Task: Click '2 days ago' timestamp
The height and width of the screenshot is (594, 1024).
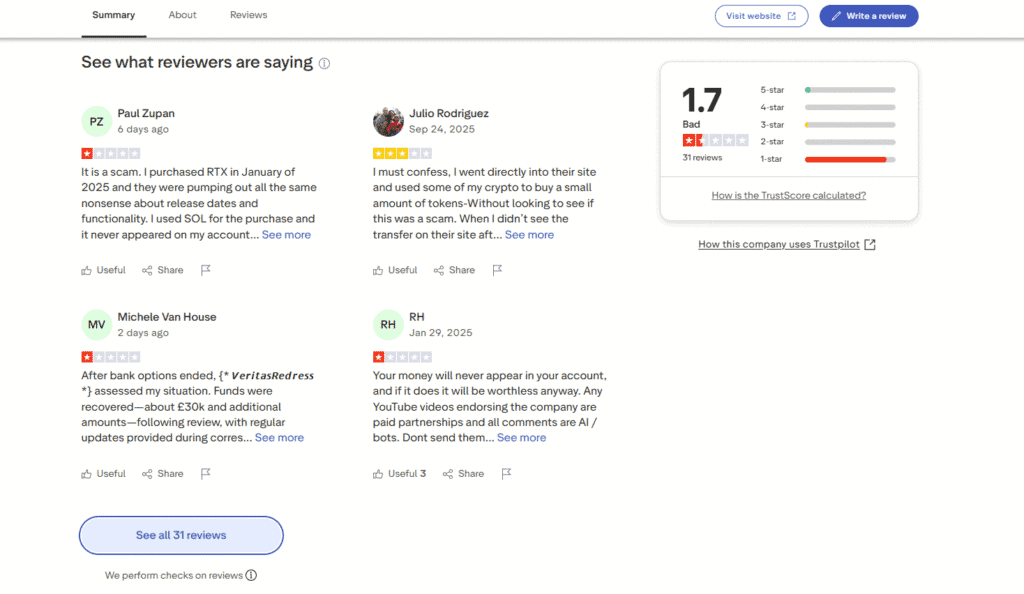Action: [143, 332]
